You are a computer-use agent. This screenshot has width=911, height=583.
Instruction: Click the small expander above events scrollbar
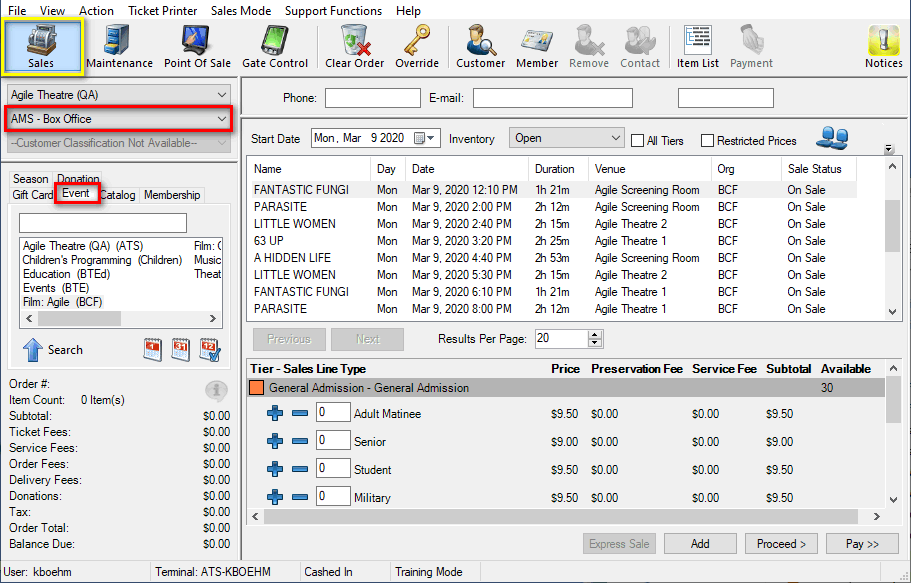pyautogui.click(x=889, y=149)
